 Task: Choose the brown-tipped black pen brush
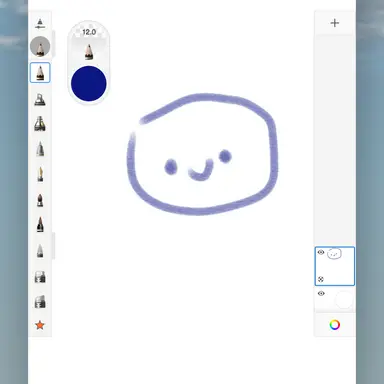click(40, 224)
